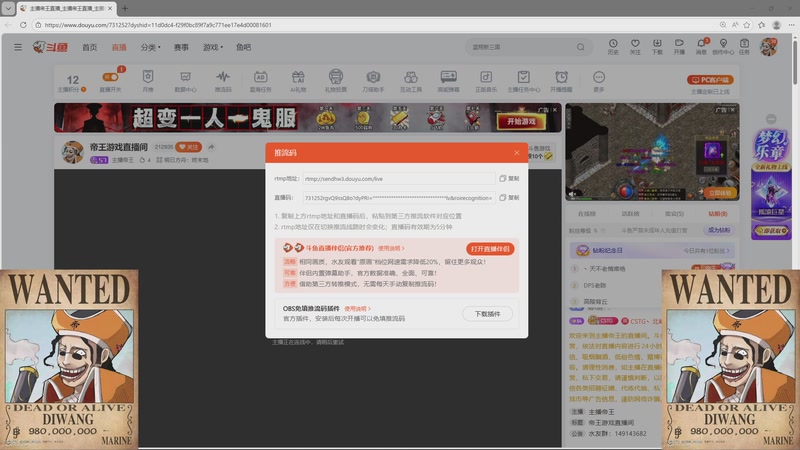The width and height of the screenshot is (800, 450).
Task: Start the game via 开始游戏 banner button
Action: pyautogui.click(x=521, y=121)
